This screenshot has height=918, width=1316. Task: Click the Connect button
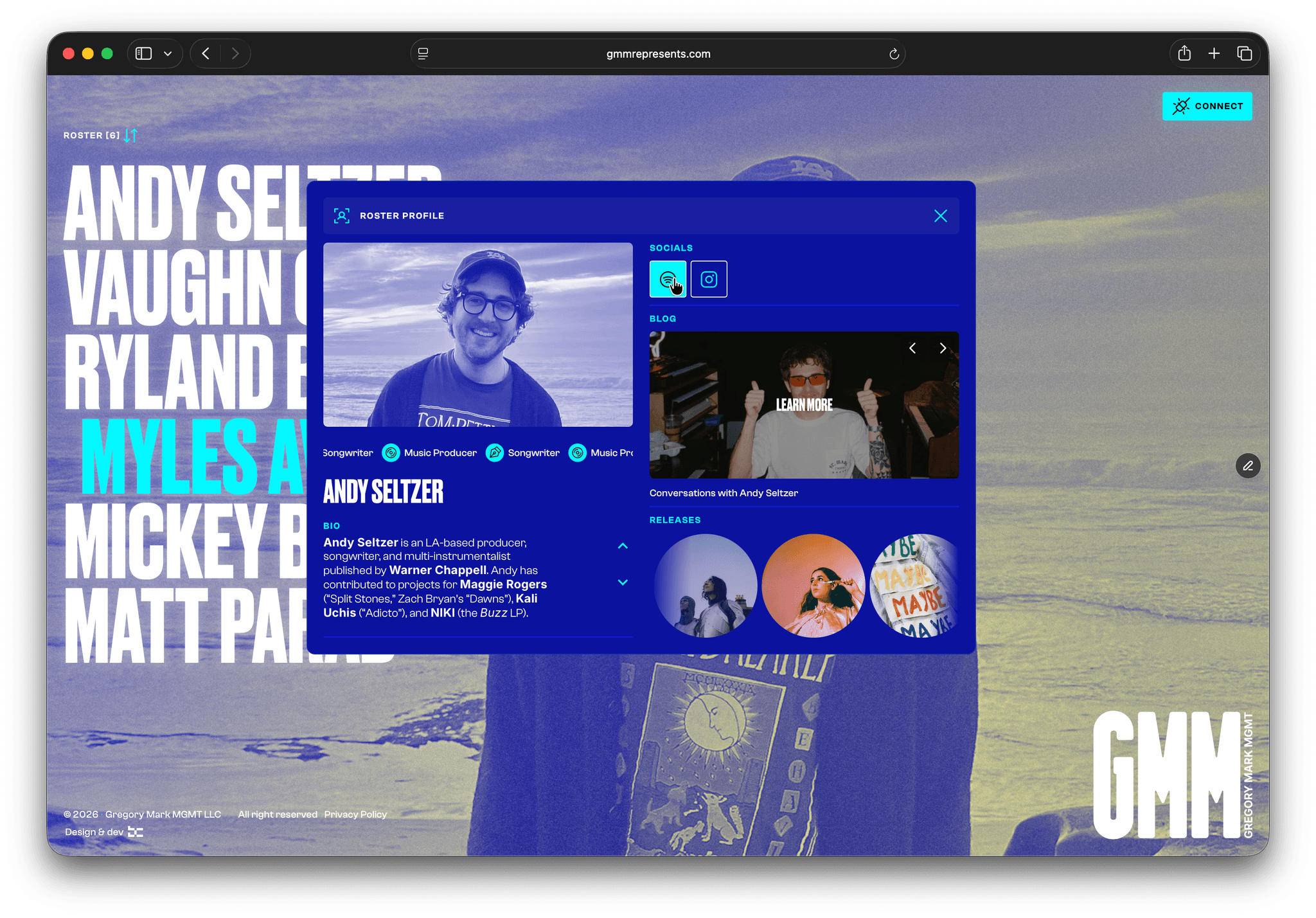(x=1207, y=106)
